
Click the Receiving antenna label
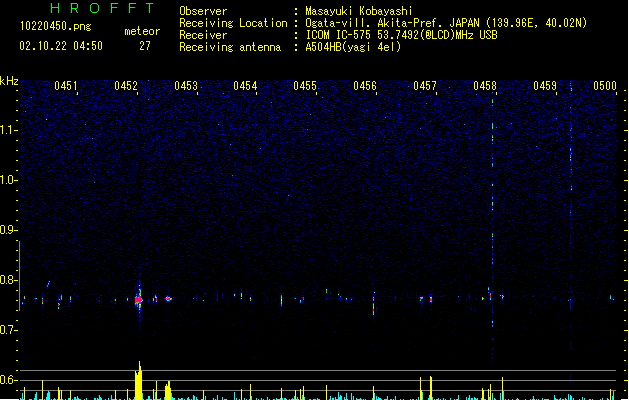[230, 47]
